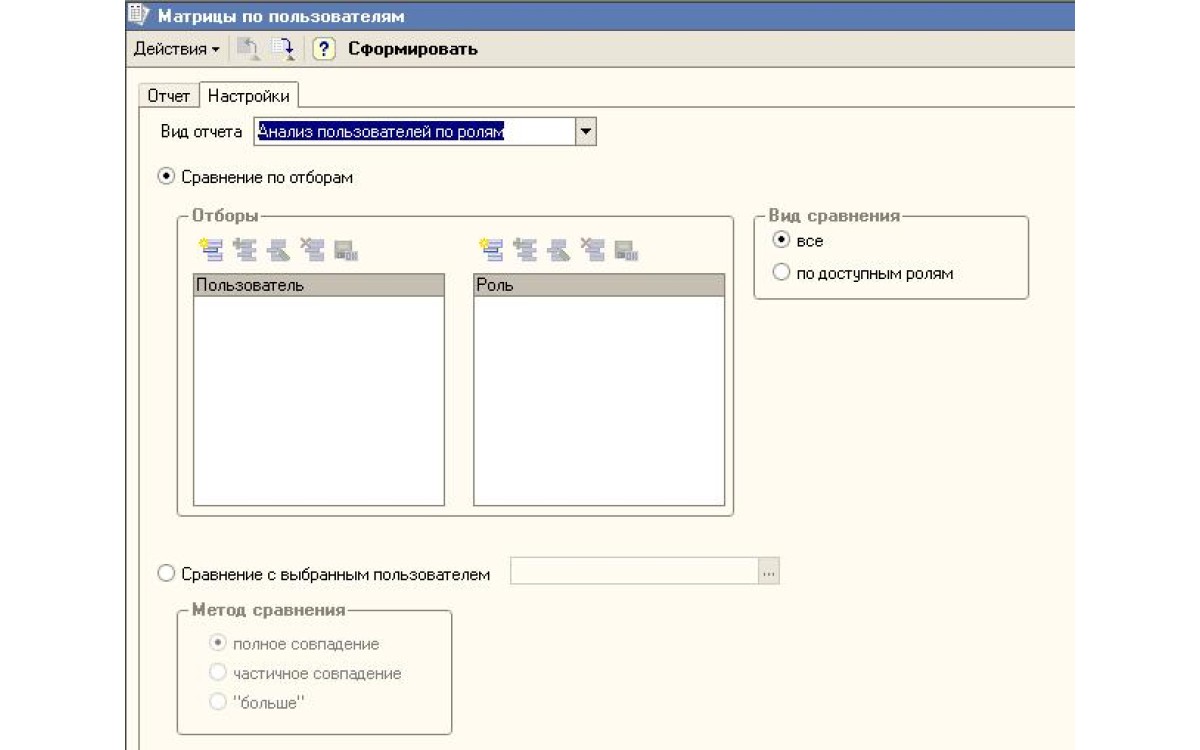Click the Save settings icon in the toolbar

pos(284,49)
